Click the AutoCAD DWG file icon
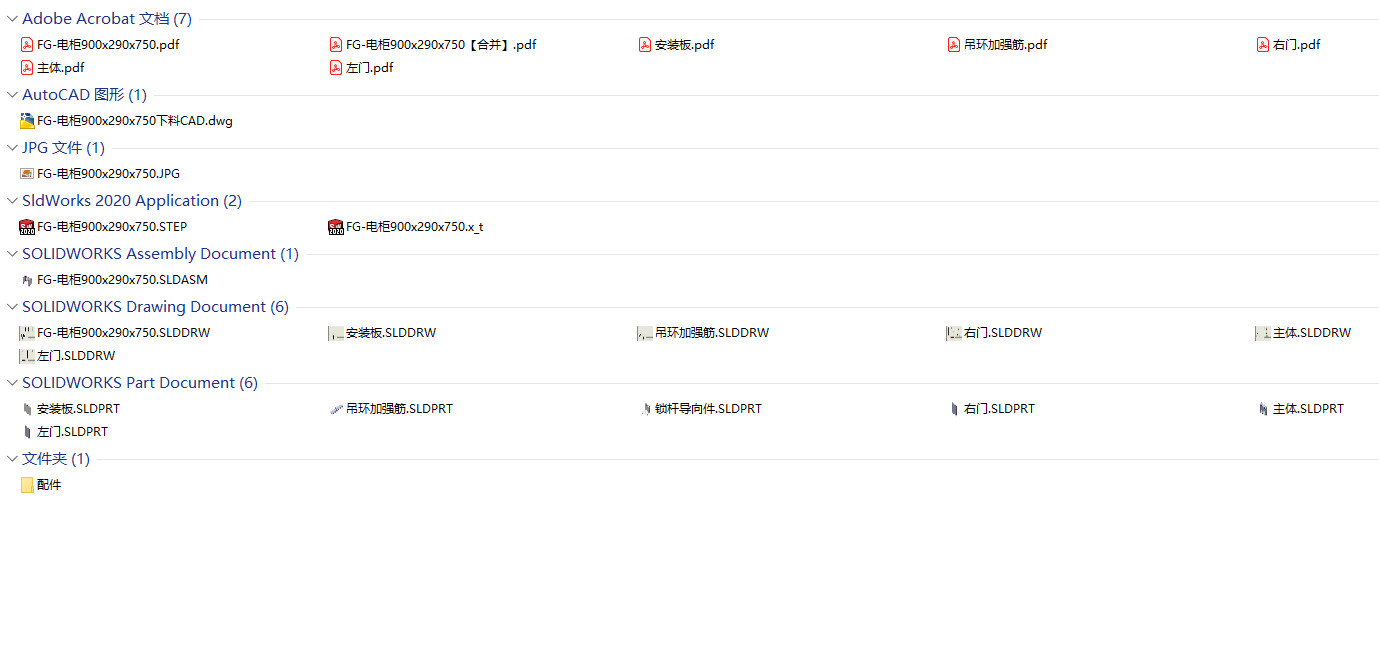1379x657 pixels. tap(27, 120)
